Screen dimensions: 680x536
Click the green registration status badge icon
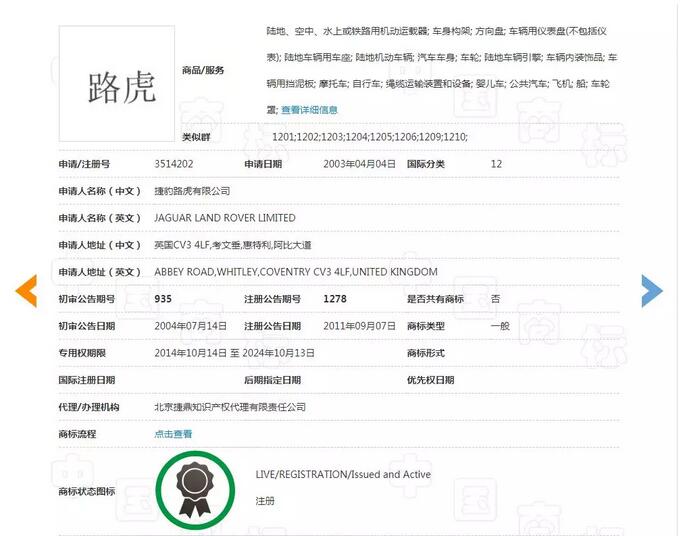click(x=195, y=490)
